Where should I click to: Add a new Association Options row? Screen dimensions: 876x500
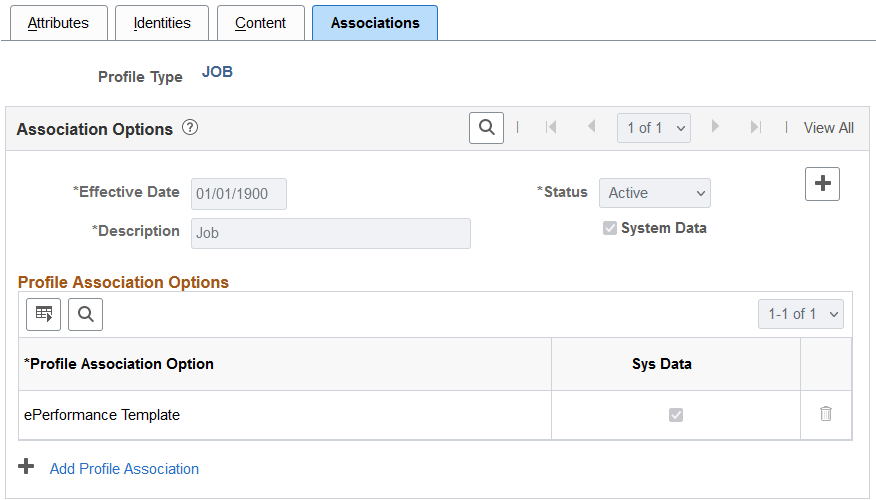(822, 184)
